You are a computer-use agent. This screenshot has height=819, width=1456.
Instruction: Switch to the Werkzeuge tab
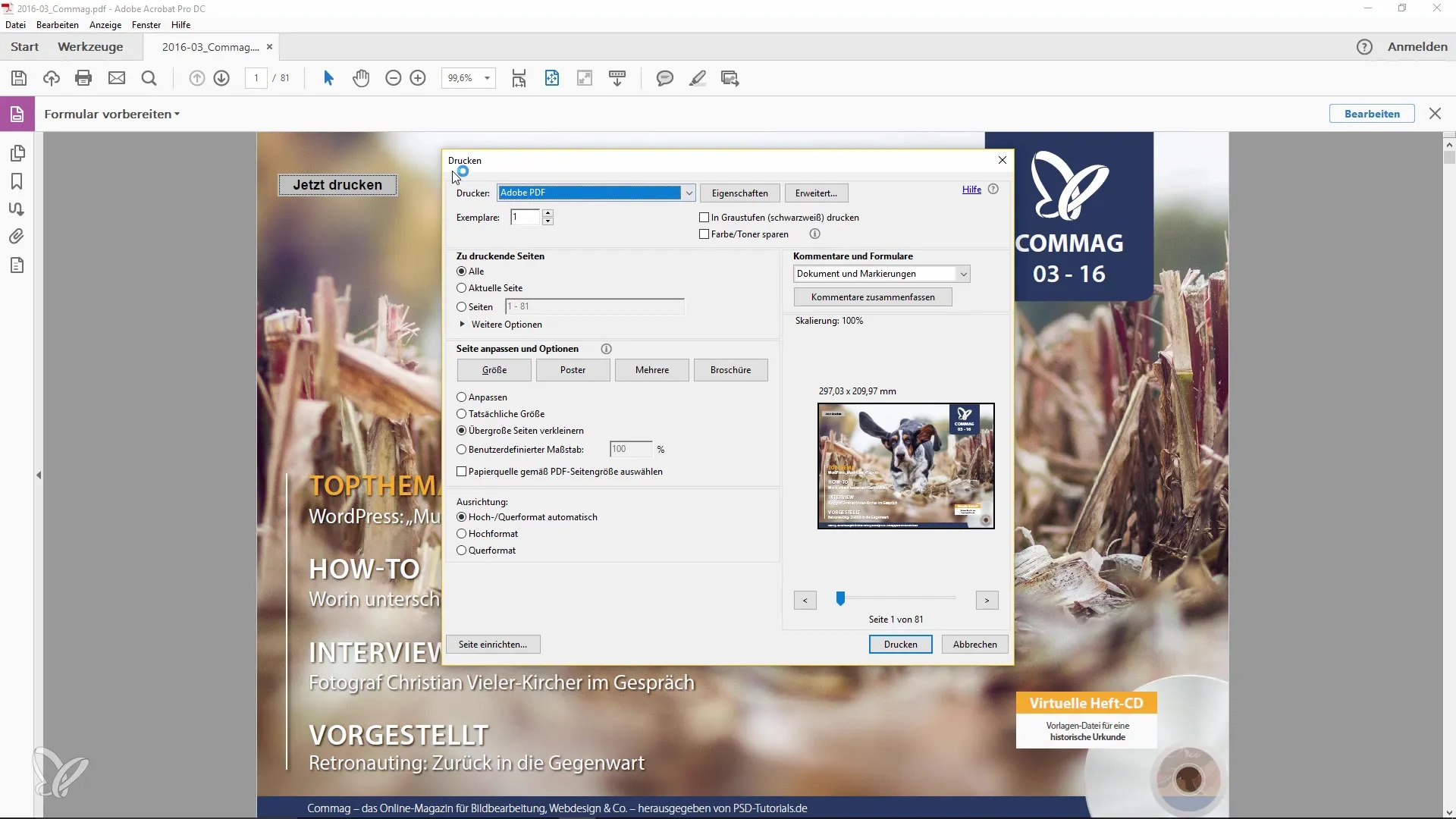[90, 47]
